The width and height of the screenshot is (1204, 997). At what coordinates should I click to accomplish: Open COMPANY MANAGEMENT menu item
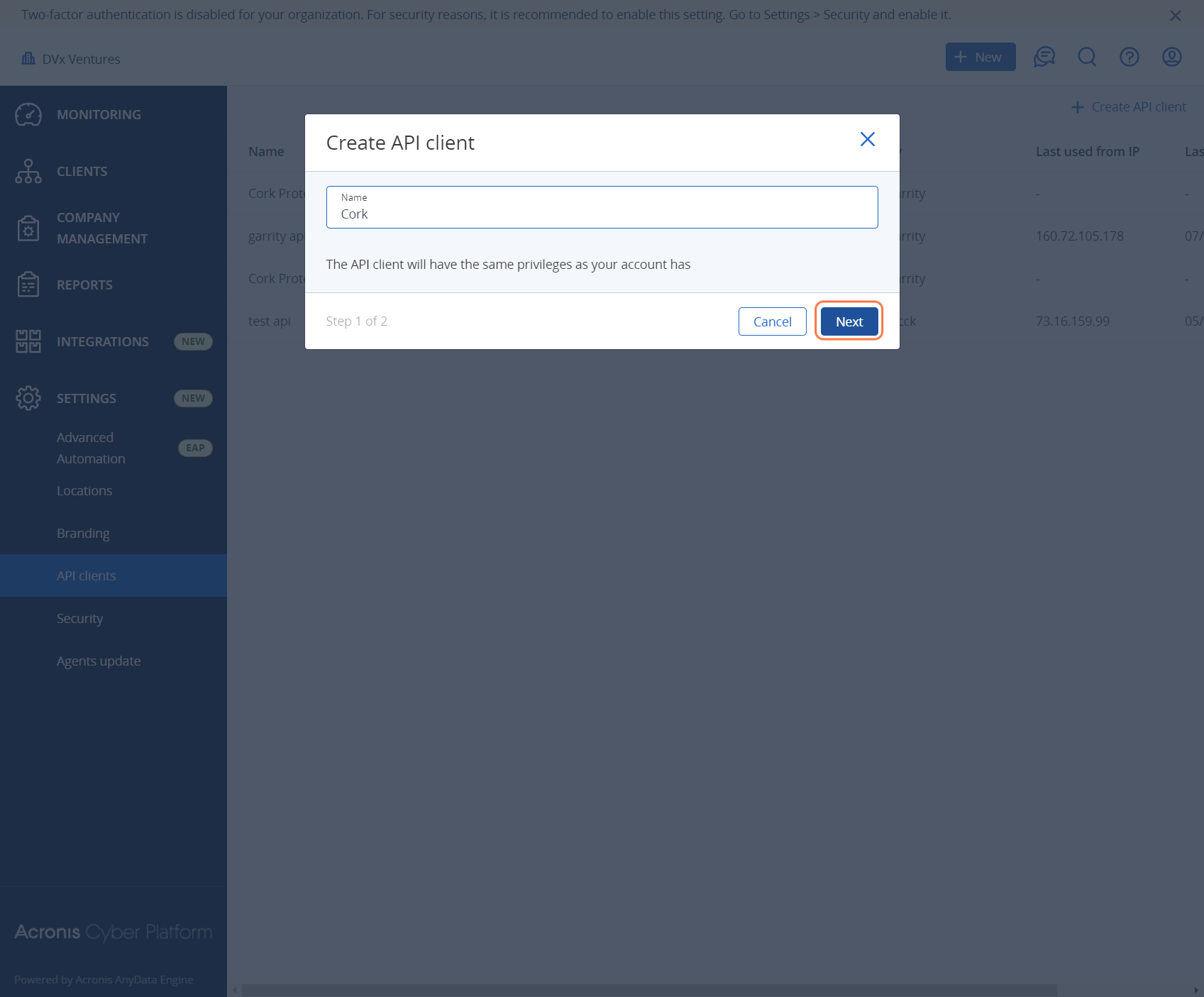[102, 228]
